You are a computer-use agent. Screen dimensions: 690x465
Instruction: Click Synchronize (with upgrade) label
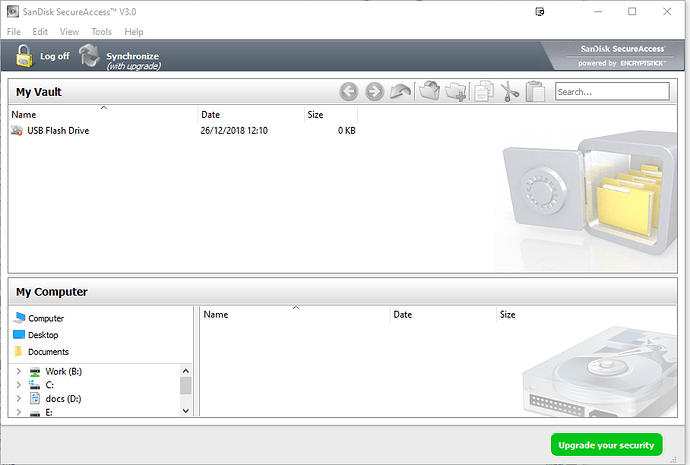coord(133,61)
